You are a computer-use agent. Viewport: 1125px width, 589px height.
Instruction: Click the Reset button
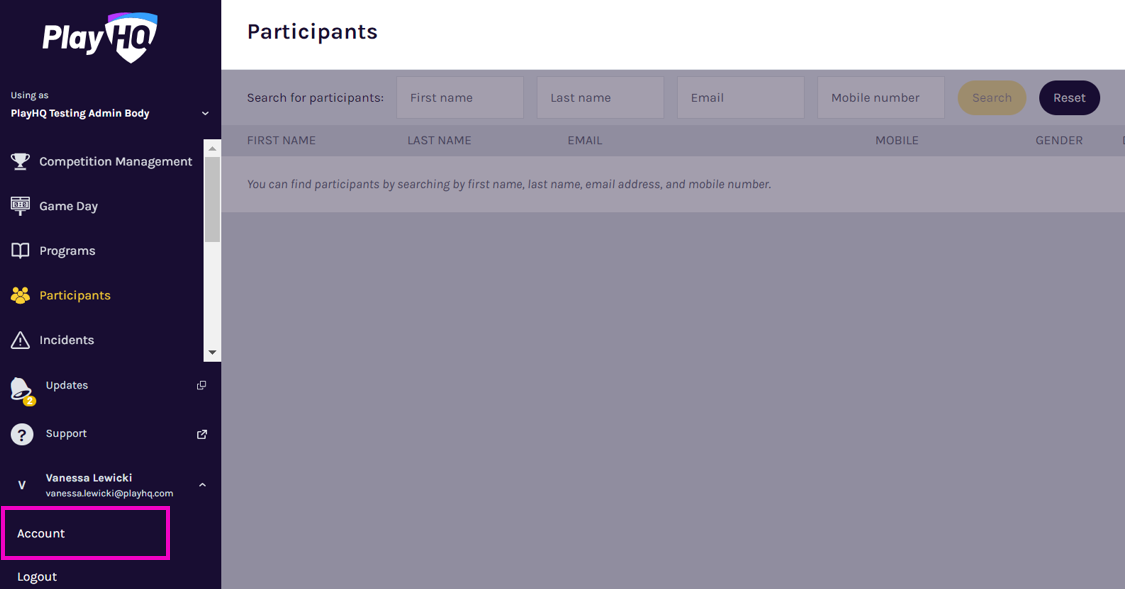(1069, 98)
